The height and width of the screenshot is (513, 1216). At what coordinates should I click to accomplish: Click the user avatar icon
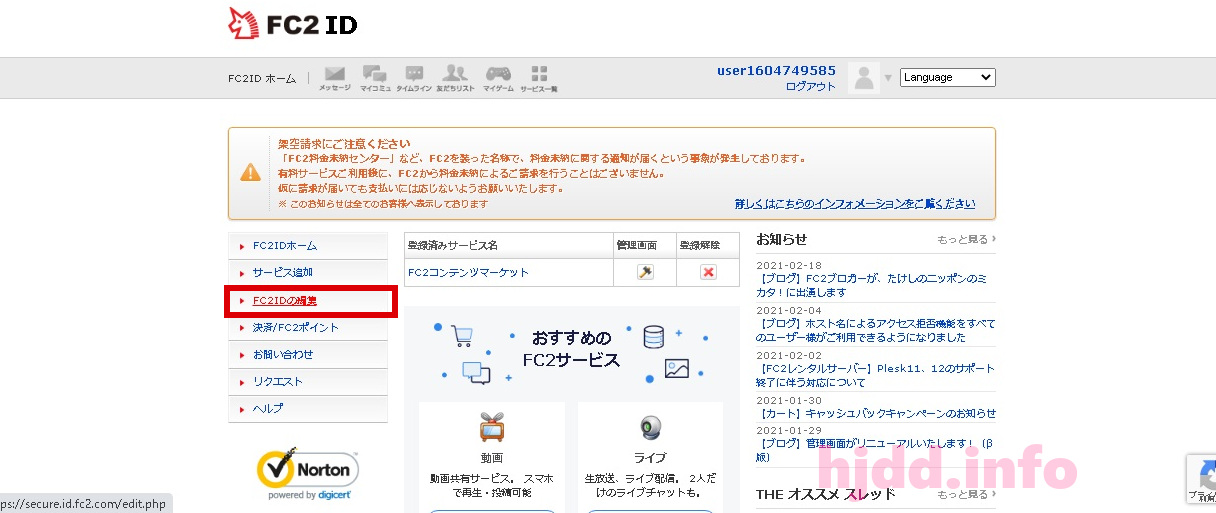coord(864,78)
